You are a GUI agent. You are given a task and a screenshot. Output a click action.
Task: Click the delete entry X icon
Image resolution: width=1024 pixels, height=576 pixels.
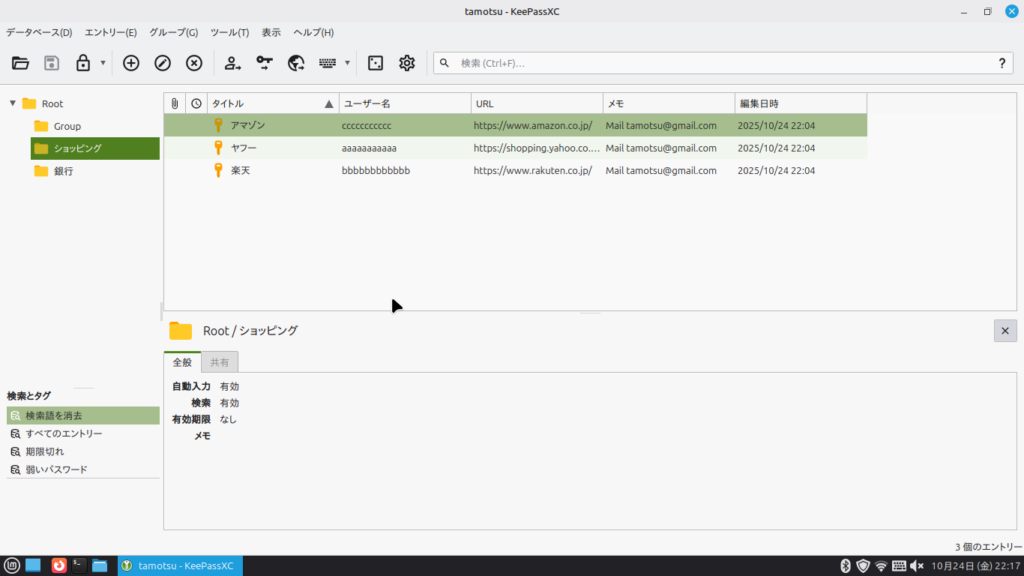coord(194,63)
